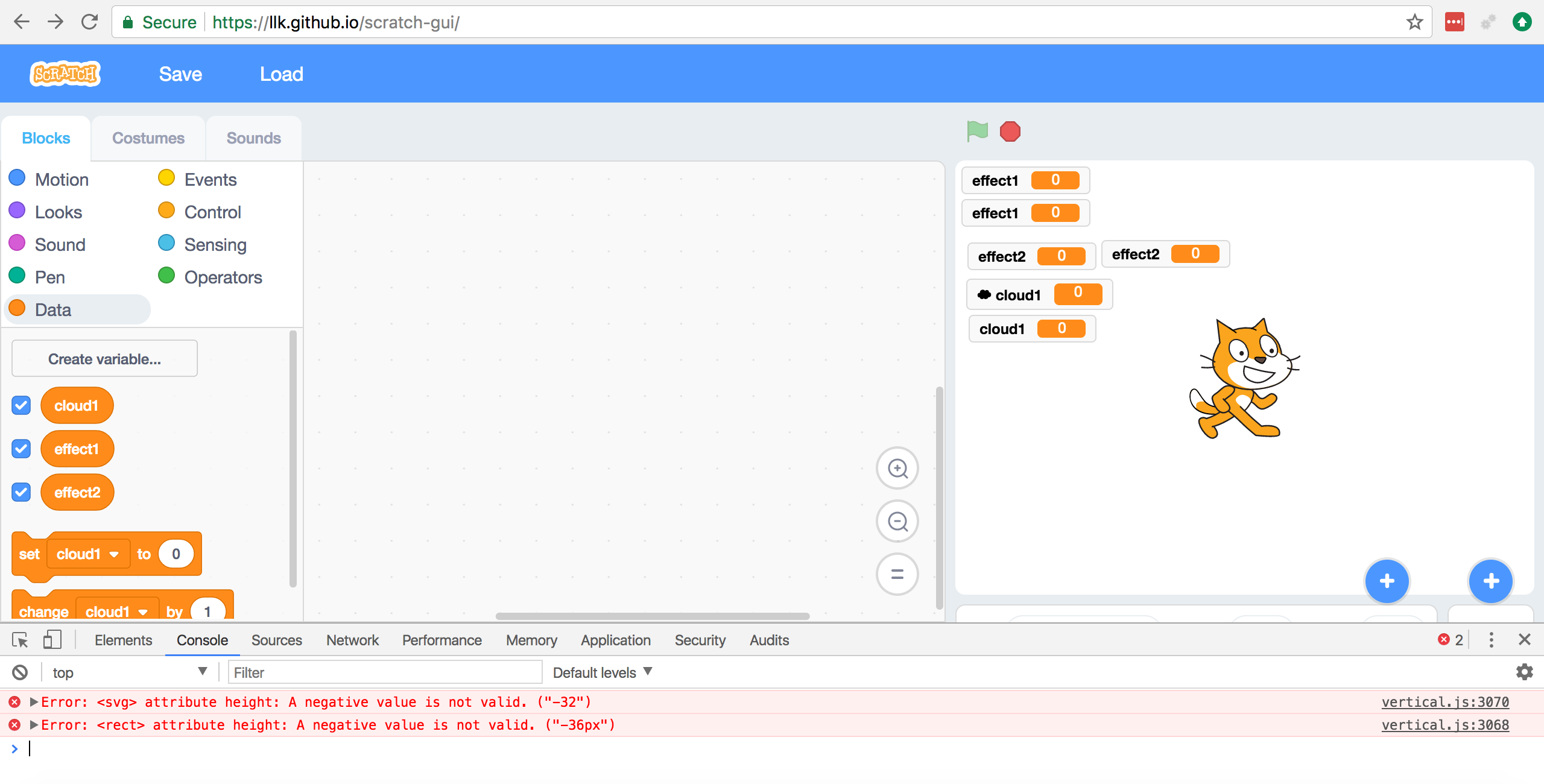Open the Network panel in DevTools
Viewport: 1544px width, 784px height.
point(352,640)
